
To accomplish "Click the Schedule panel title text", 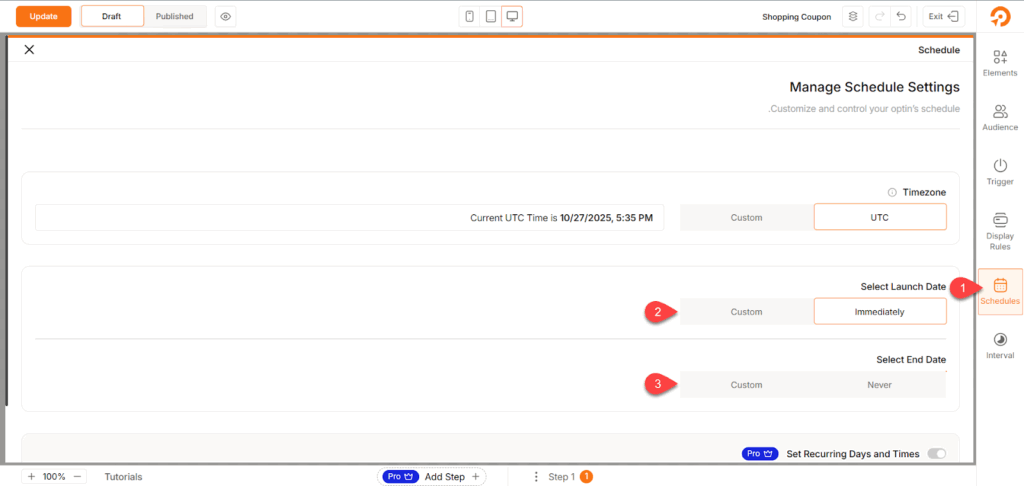I will (x=939, y=50).
